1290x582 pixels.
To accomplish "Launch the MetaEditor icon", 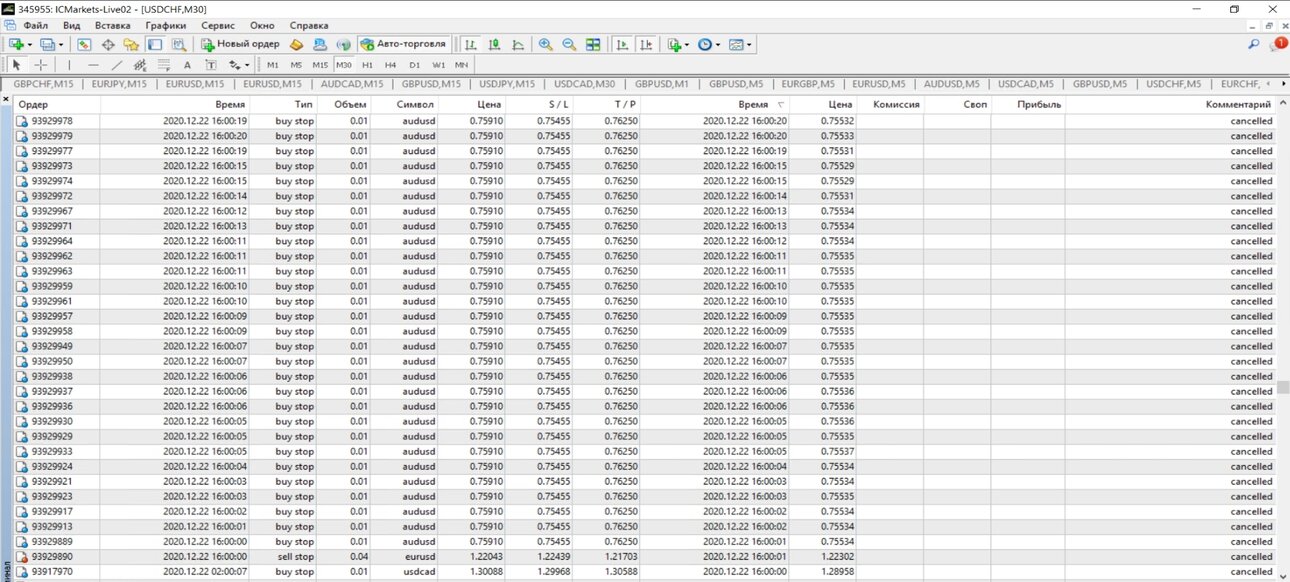I will point(297,44).
